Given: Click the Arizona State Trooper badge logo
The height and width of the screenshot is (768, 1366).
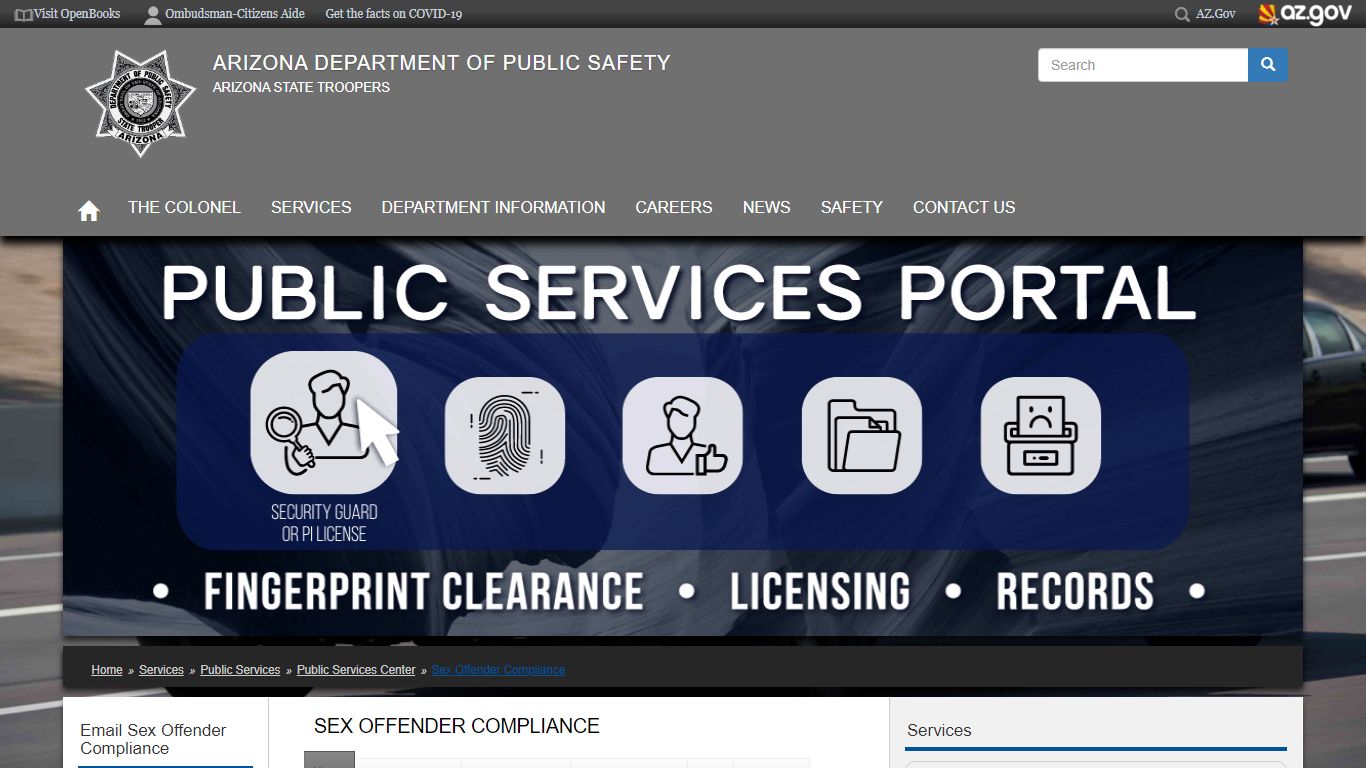Looking at the screenshot, I should (x=141, y=103).
